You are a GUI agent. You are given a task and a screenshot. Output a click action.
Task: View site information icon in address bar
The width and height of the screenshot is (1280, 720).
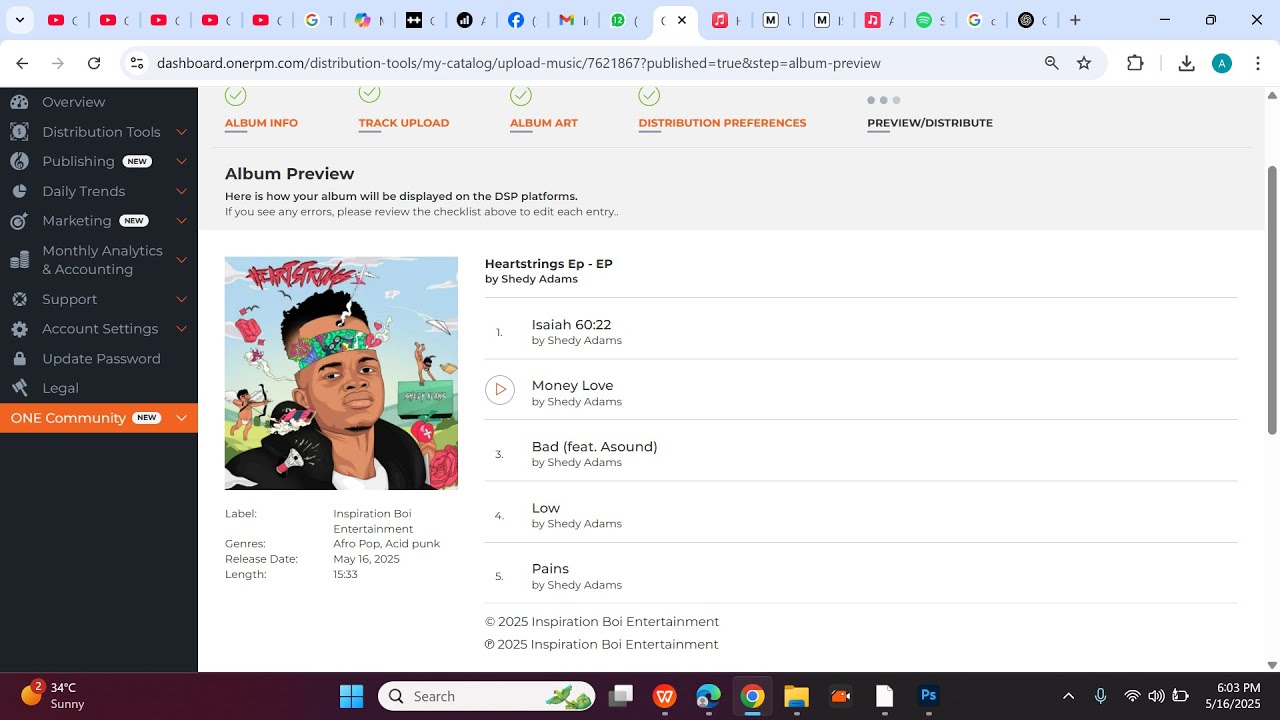[138, 63]
